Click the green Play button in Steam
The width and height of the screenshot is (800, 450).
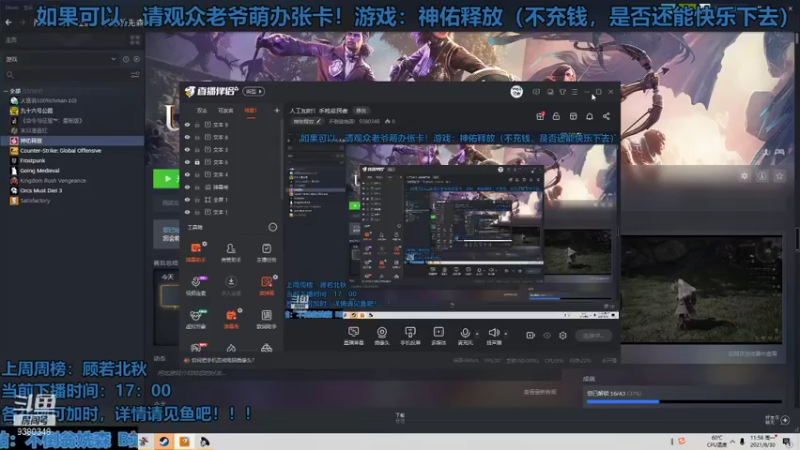coord(166,179)
